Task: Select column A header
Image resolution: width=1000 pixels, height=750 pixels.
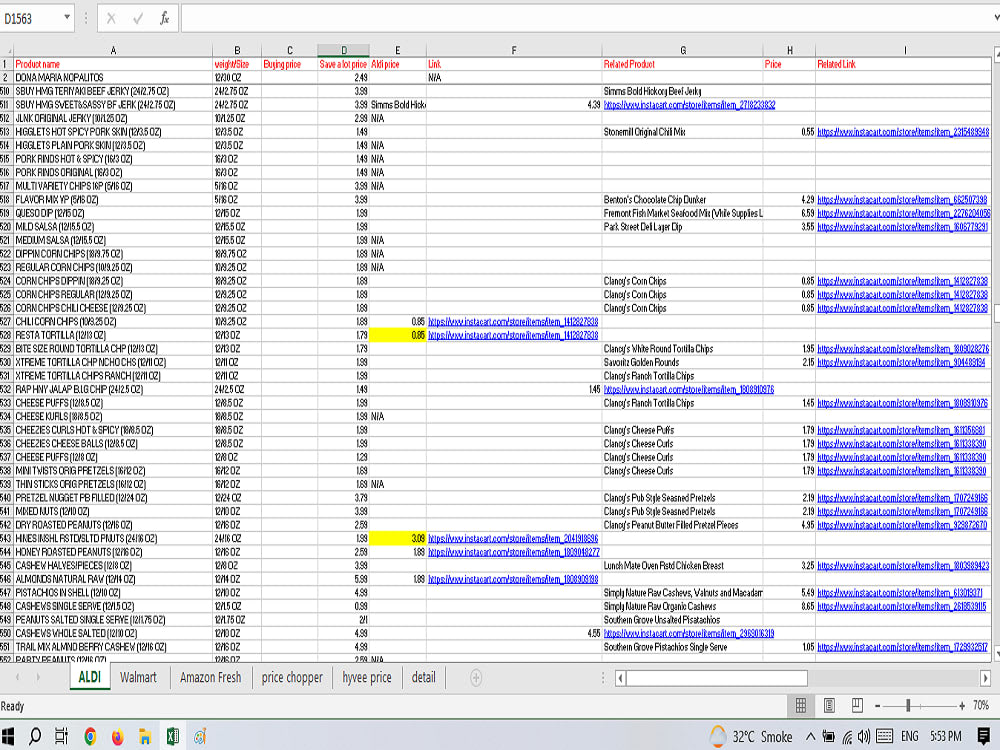Action: (113, 50)
